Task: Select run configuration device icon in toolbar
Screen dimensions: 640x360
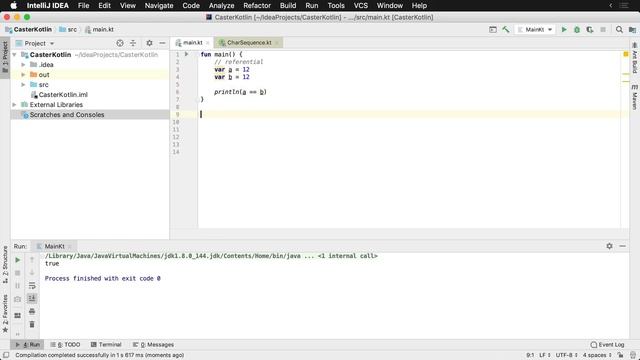Action: [493, 29]
